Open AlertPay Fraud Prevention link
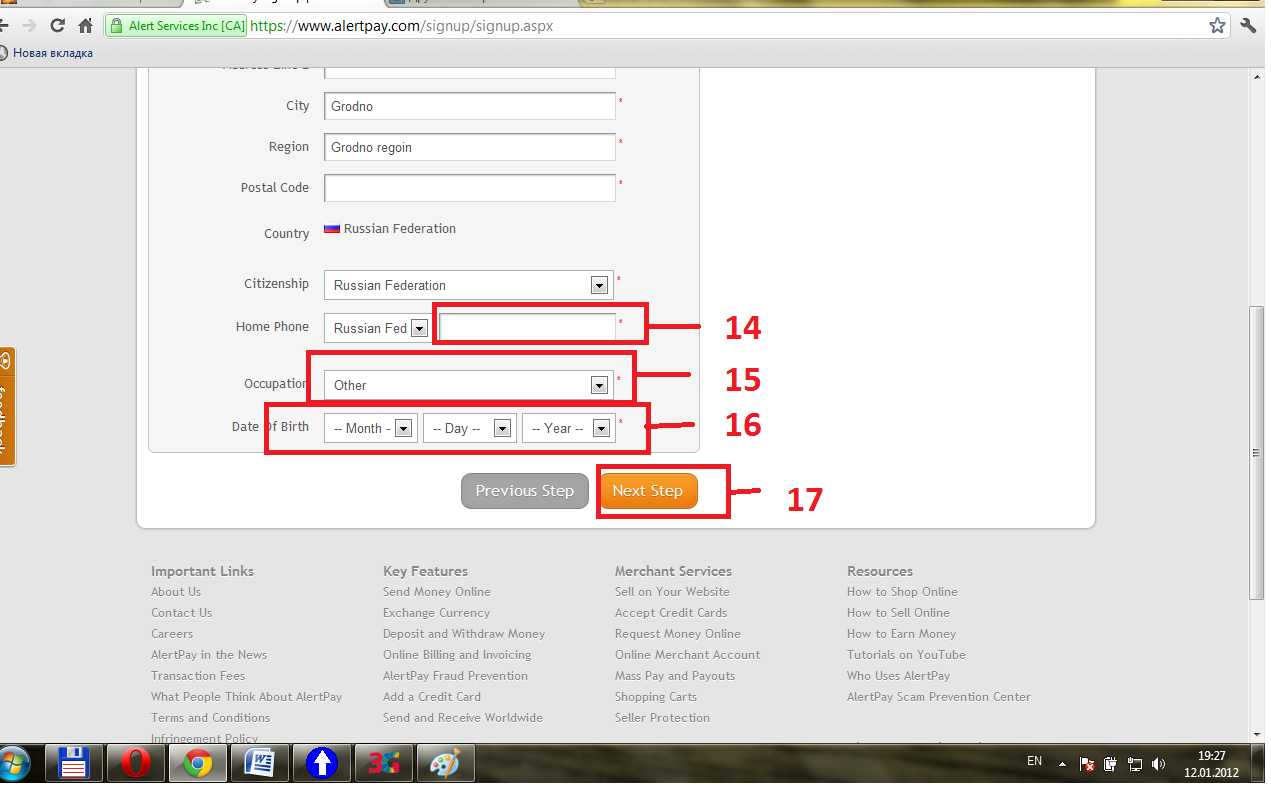Image resolution: width=1271 pixels, height=793 pixels. tap(455, 676)
